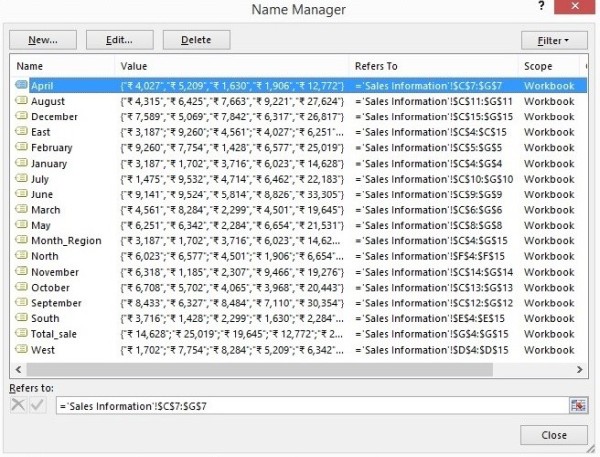Close the Name Manager with Close button
600x457 pixels.
point(554,435)
